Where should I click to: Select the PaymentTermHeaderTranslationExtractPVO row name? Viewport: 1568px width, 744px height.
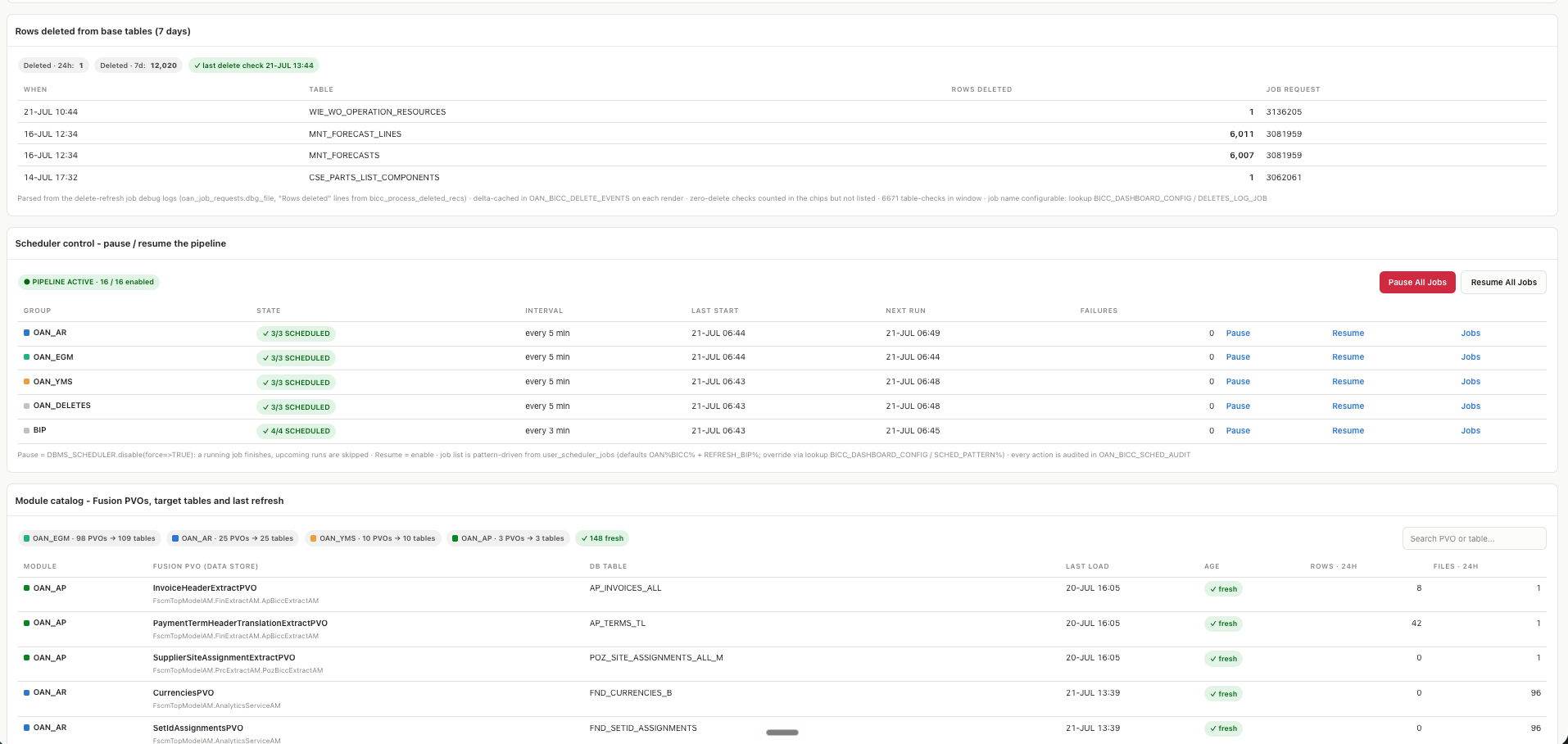(x=240, y=624)
